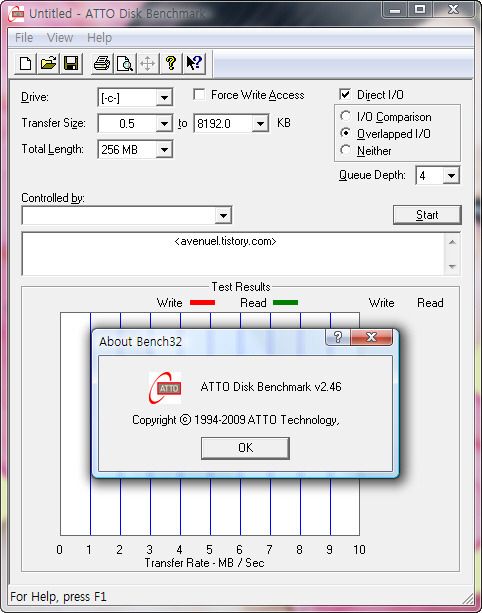Image resolution: width=482 pixels, height=613 pixels.
Task: Click the red Write legend swatch
Action: pos(202,303)
